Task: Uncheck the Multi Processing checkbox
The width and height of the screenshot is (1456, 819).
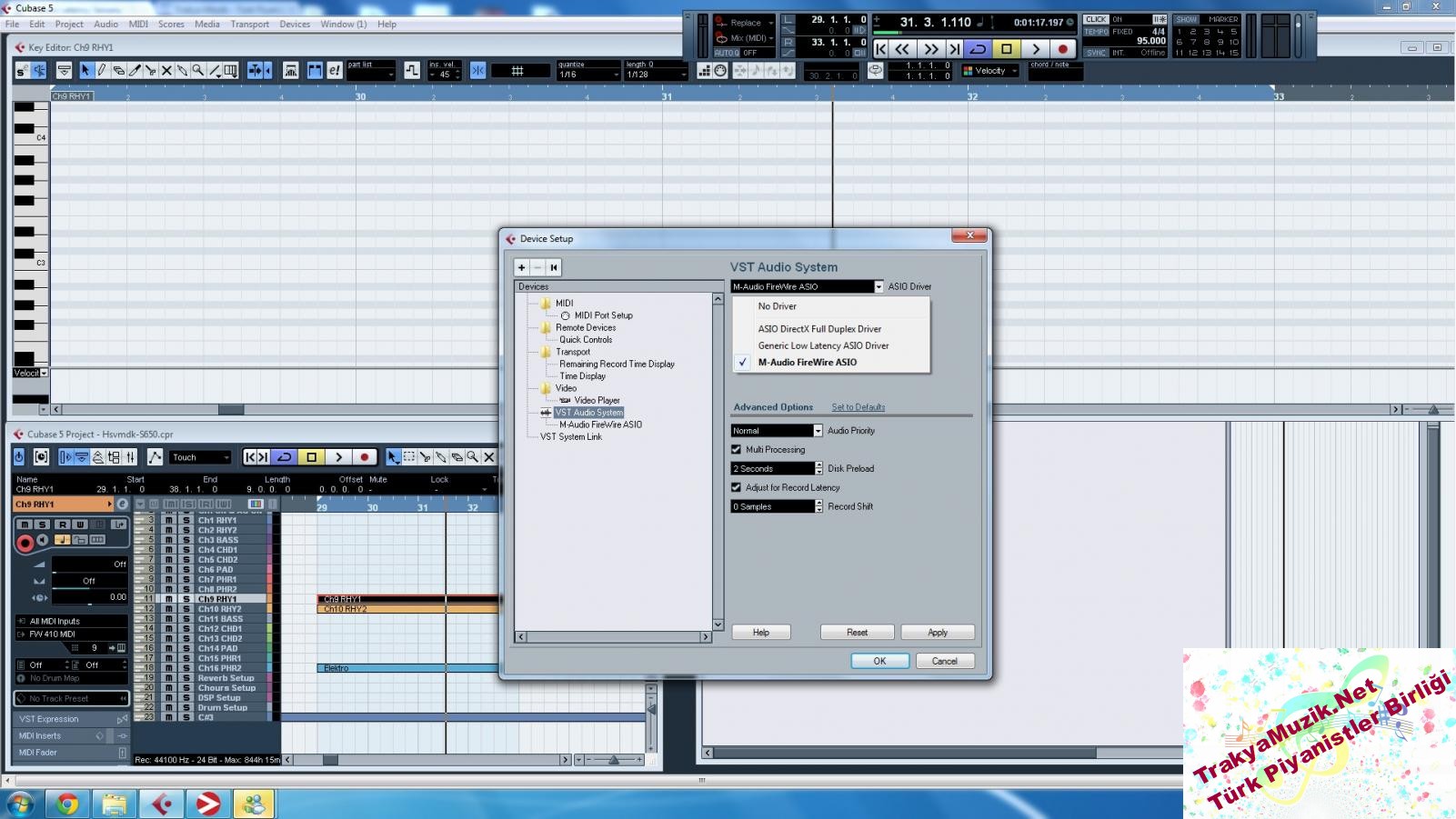Action: point(737,450)
